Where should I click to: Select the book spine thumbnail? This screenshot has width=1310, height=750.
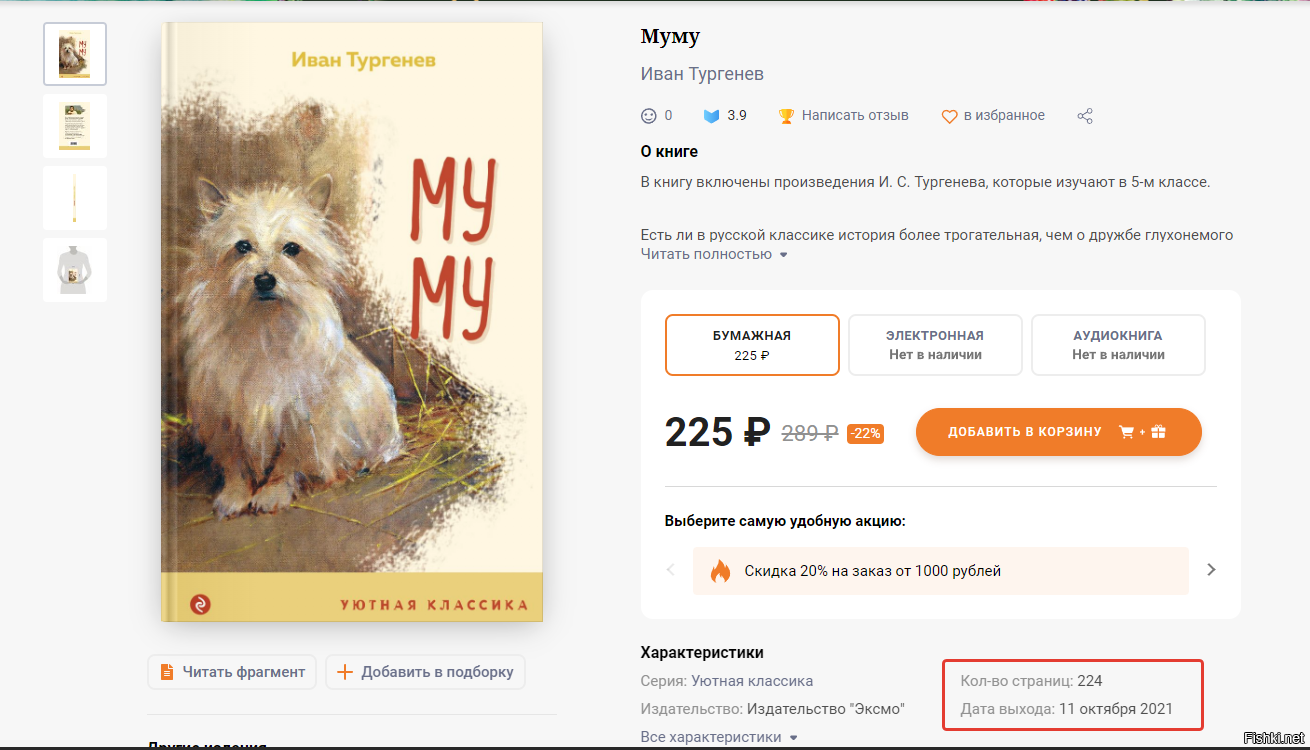click(x=75, y=198)
